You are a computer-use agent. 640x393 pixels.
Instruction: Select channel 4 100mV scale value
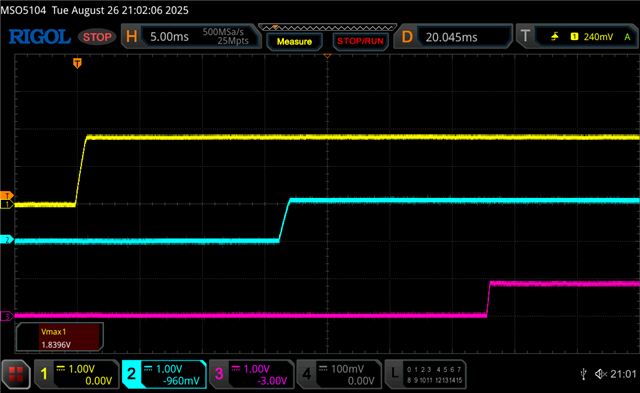pyautogui.click(x=347, y=369)
